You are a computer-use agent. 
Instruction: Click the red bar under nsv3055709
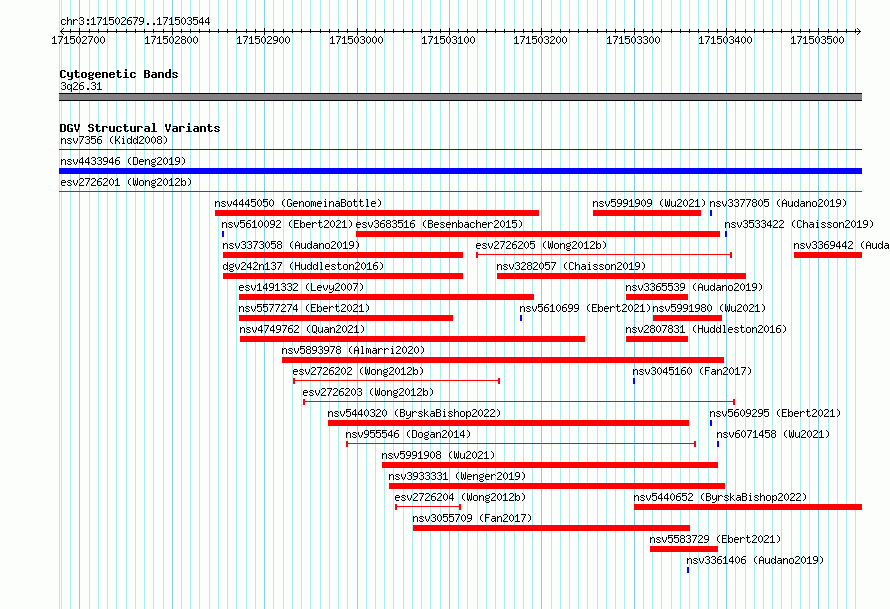tap(551, 528)
